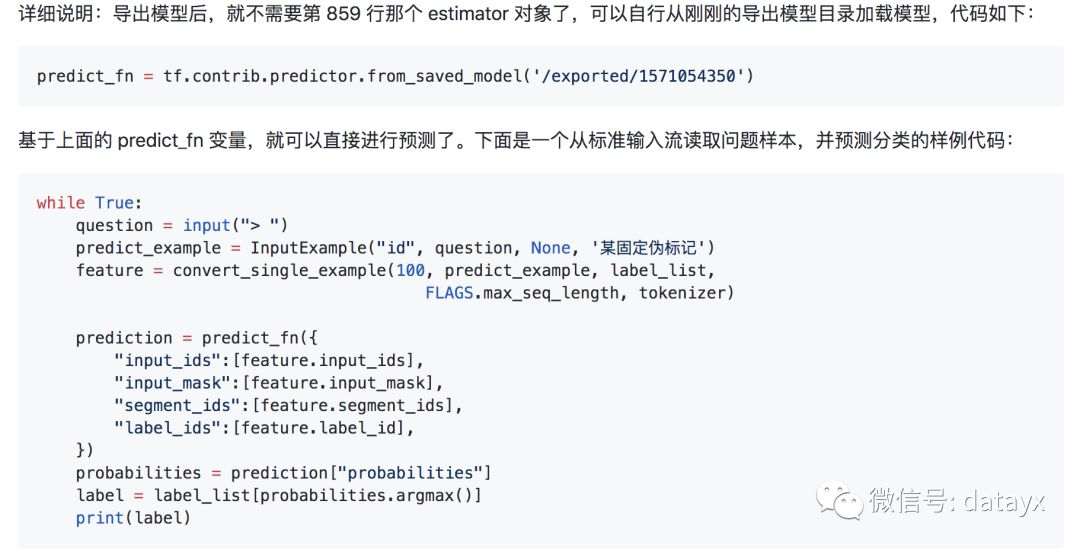Viewport: 1080px width, 552px height.
Task: Click the None argument in InputExample
Action: 550,248
